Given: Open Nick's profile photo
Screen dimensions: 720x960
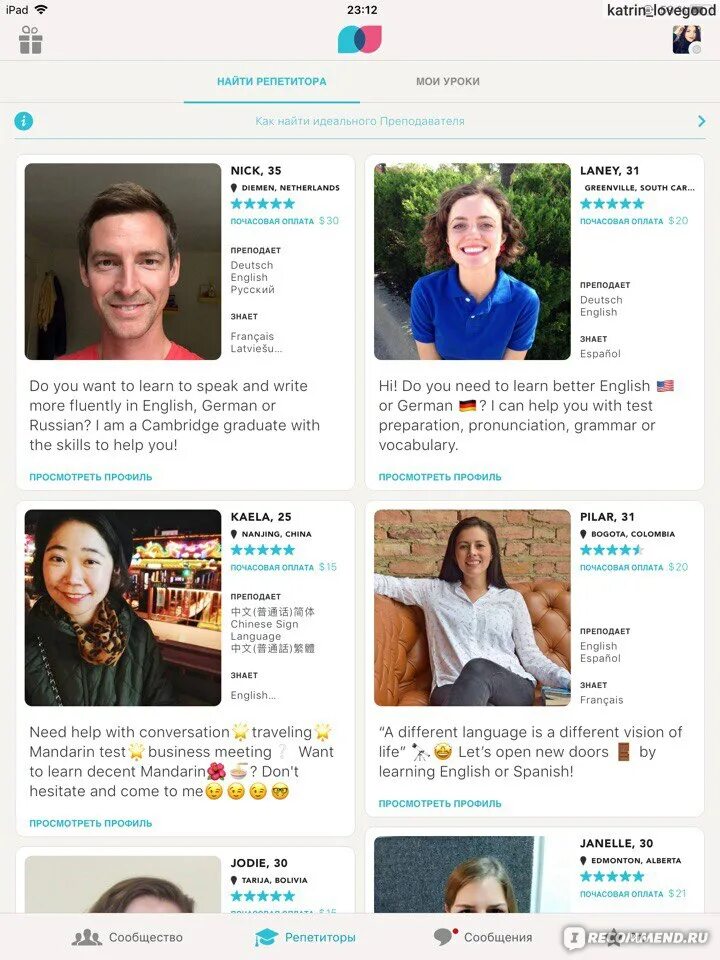Looking at the screenshot, I should coord(122,261).
